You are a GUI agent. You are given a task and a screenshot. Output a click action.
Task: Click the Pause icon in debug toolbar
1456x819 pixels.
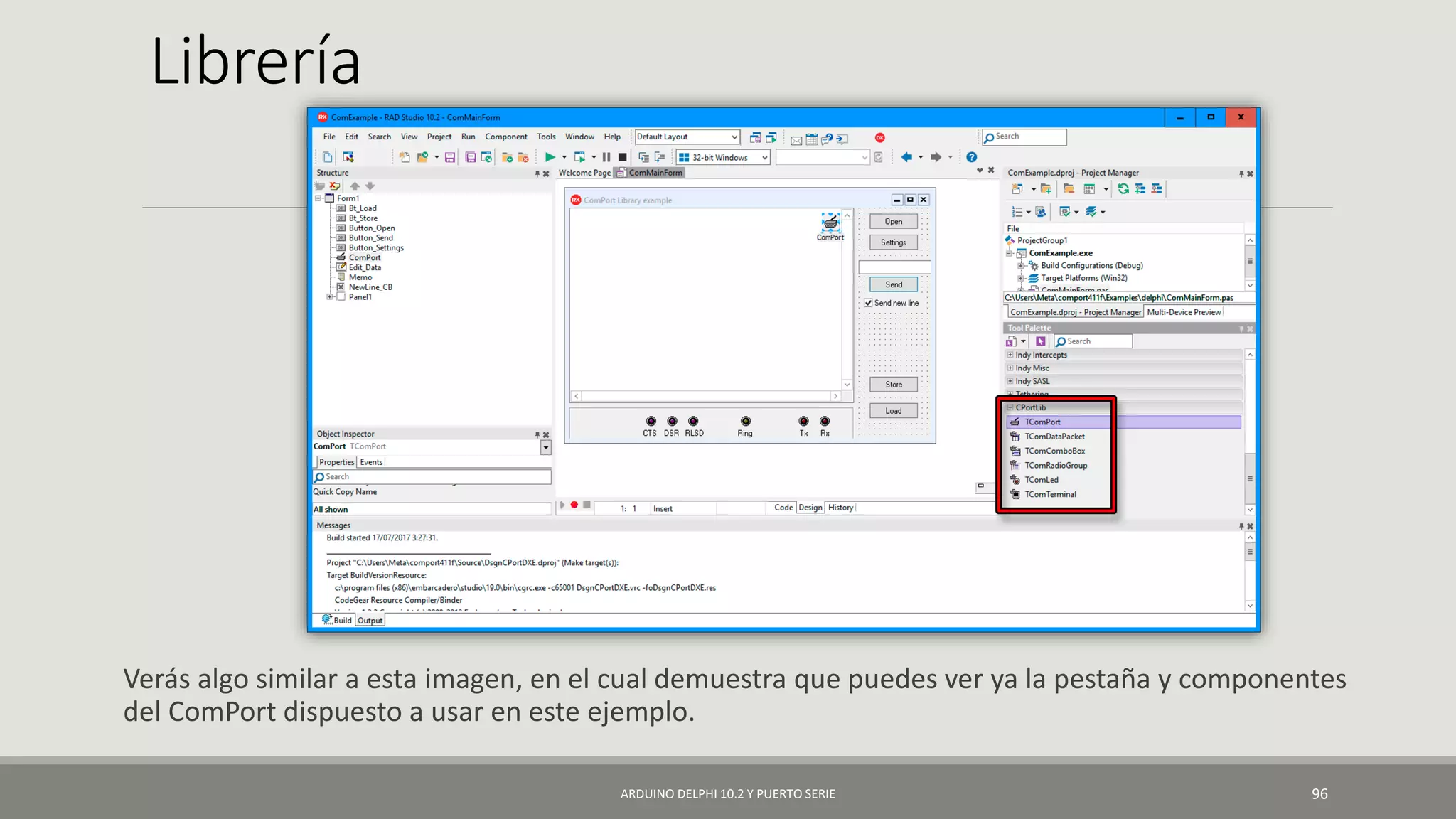pyautogui.click(x=606, y=157)
